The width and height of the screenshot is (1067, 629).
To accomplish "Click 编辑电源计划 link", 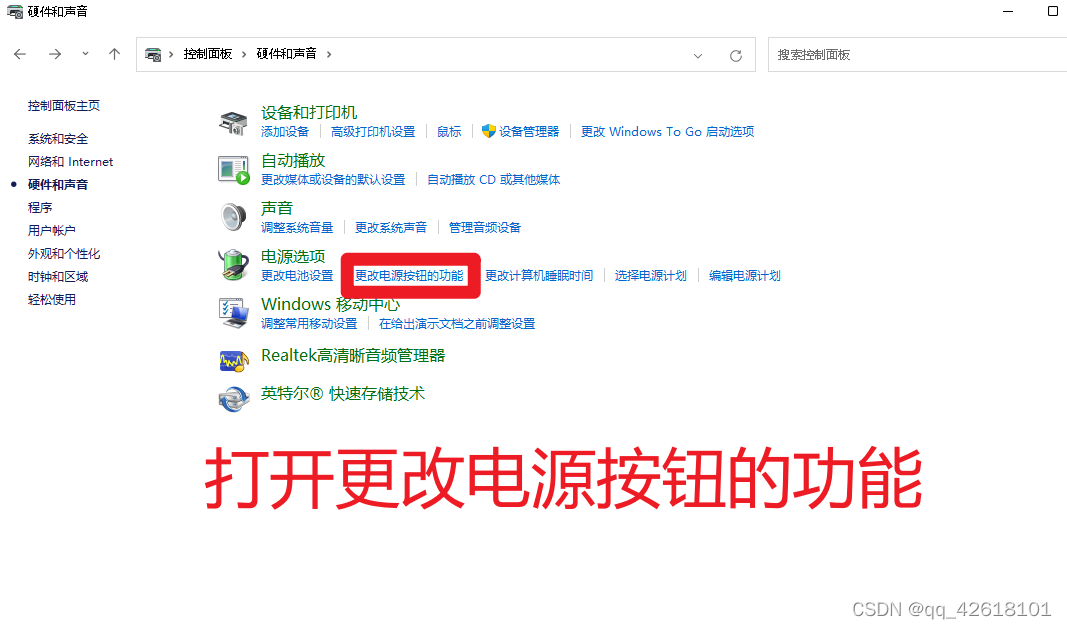I will tap(744, 276).
